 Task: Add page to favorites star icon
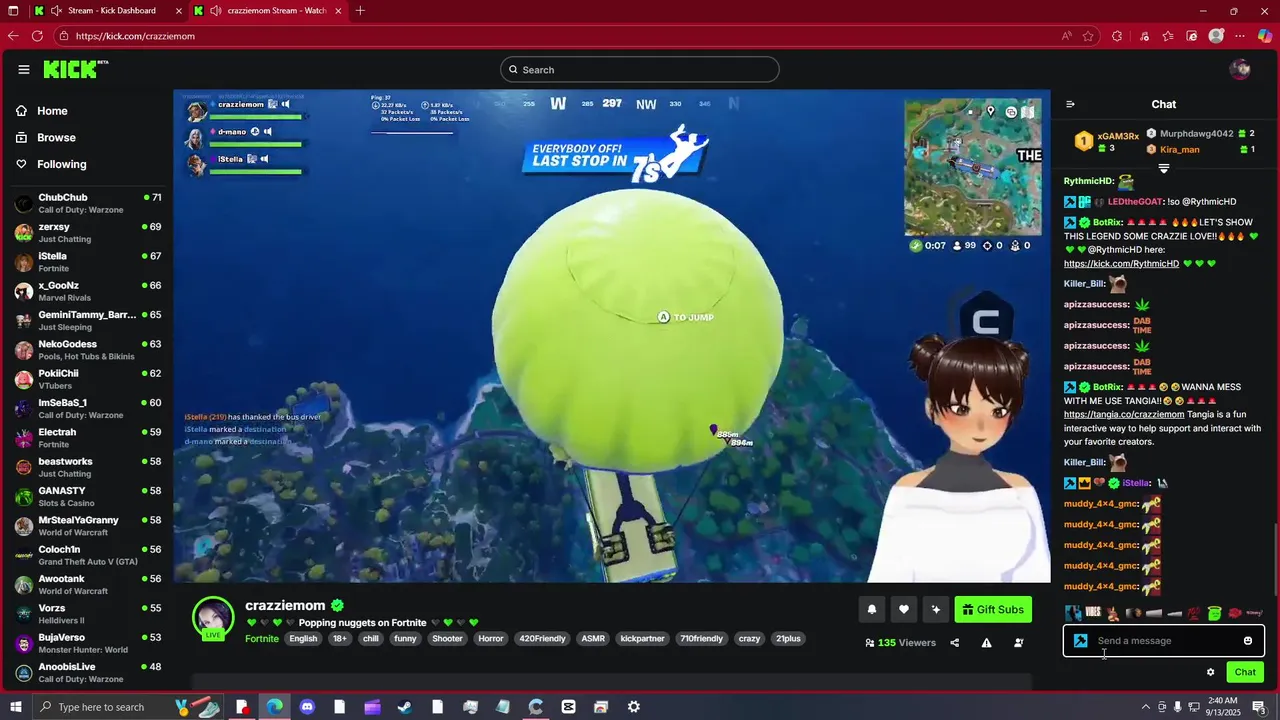click(x=1089, y=36)
